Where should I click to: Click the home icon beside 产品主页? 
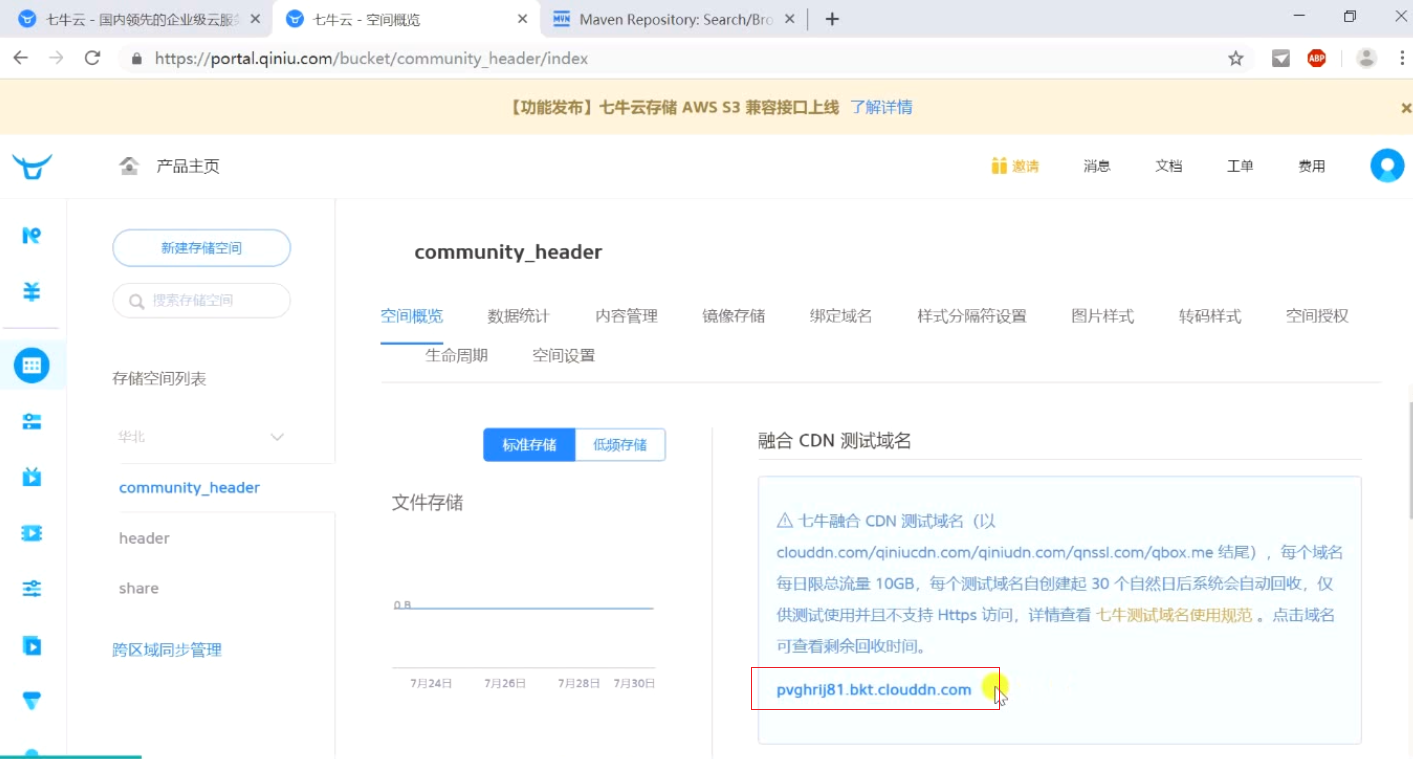tap(129, 166)
